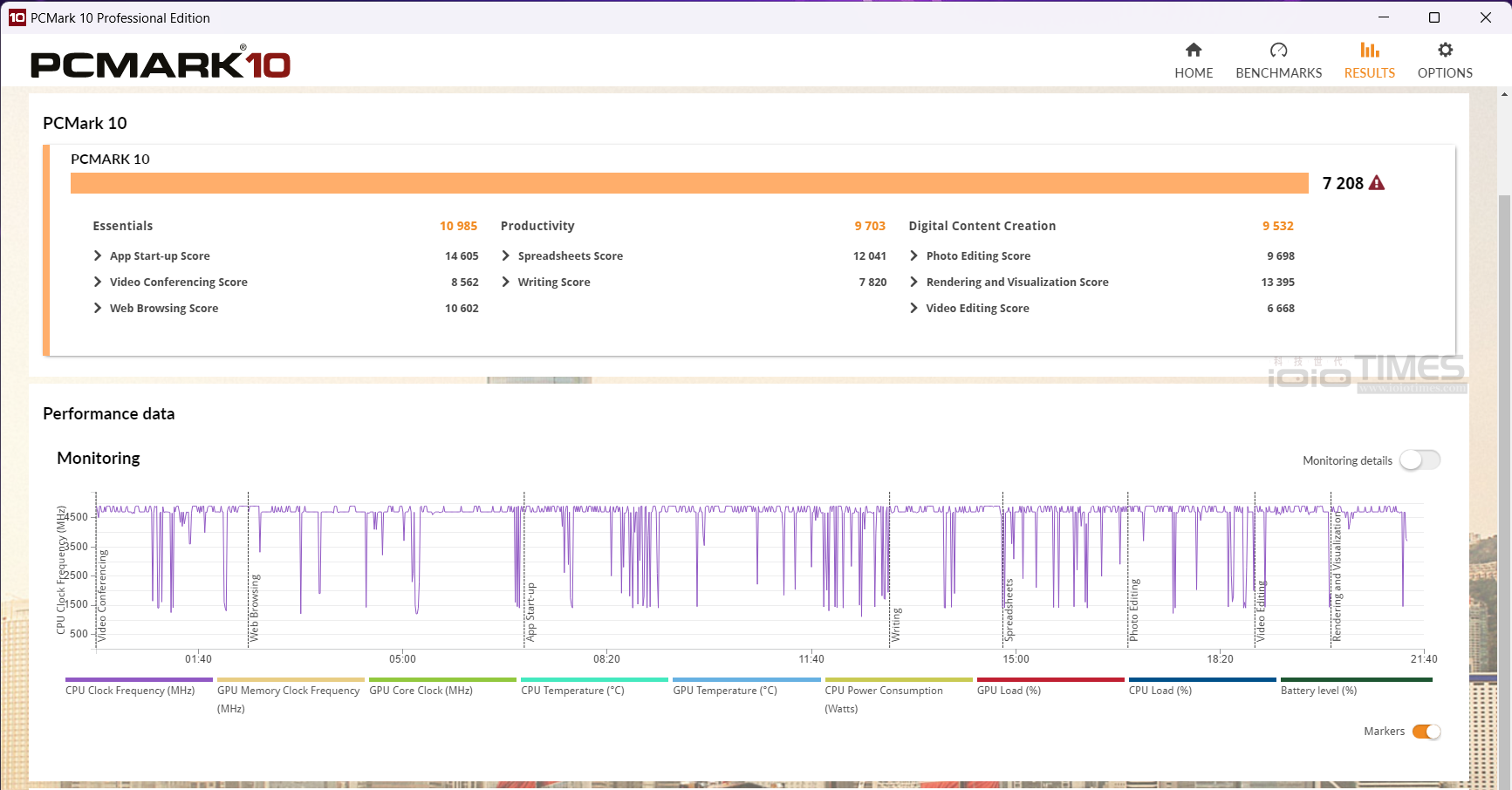Expand the Spreadsheets Score details

click(x=506, y=256)
